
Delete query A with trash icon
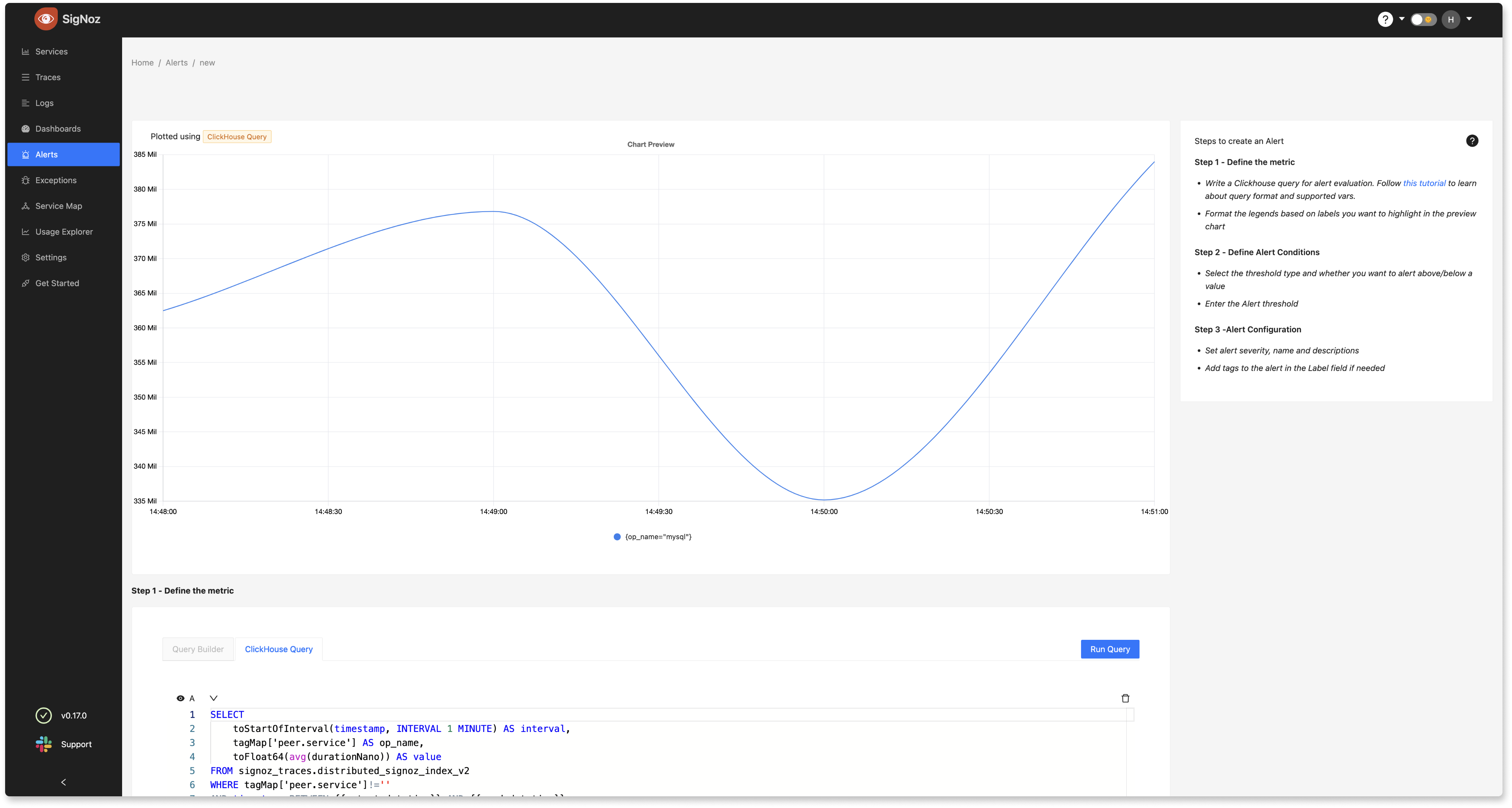pos(1125,698)
